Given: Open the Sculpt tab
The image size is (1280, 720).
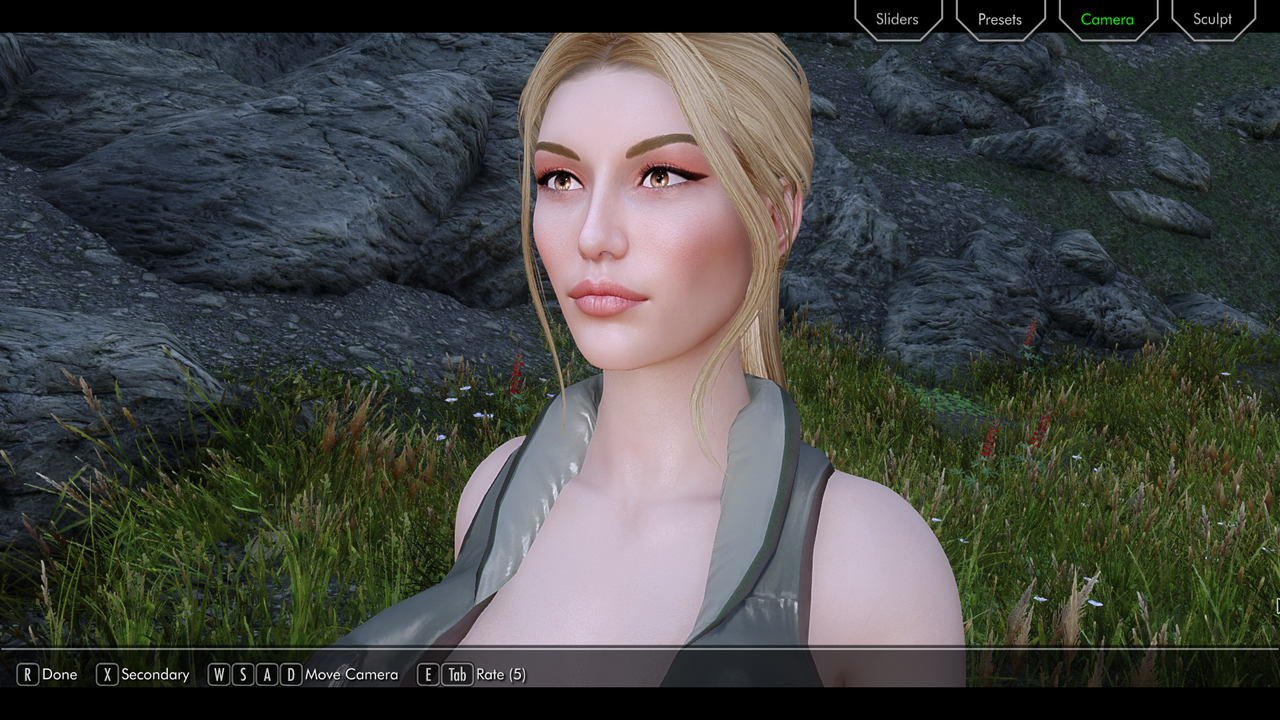Looking at the screenshot, I should pos(1212,19).
